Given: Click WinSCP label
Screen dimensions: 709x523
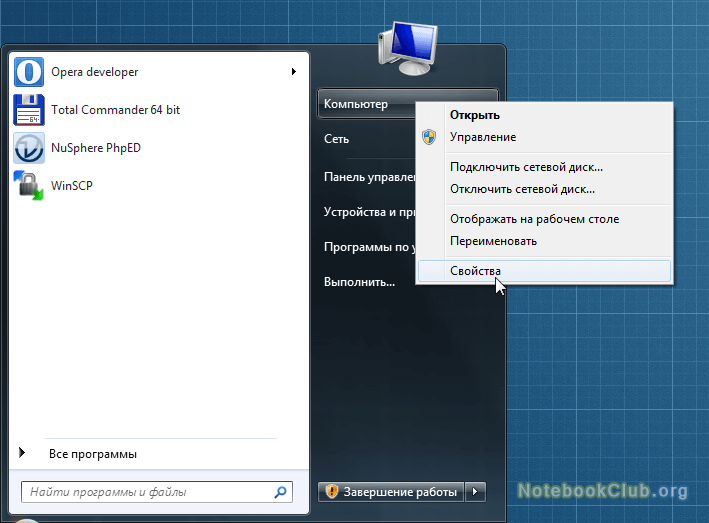Looking at the screenshot, I should pos(72,186).
